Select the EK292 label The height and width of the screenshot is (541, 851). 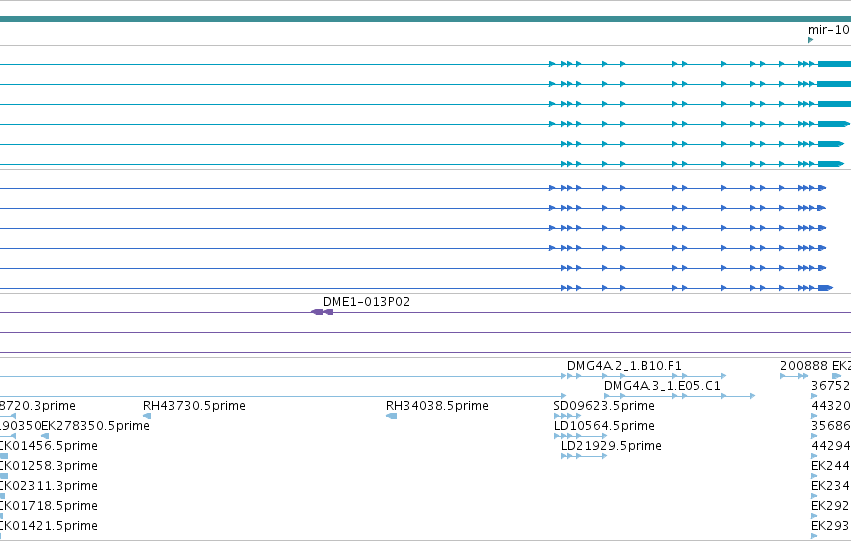(831, 506)
